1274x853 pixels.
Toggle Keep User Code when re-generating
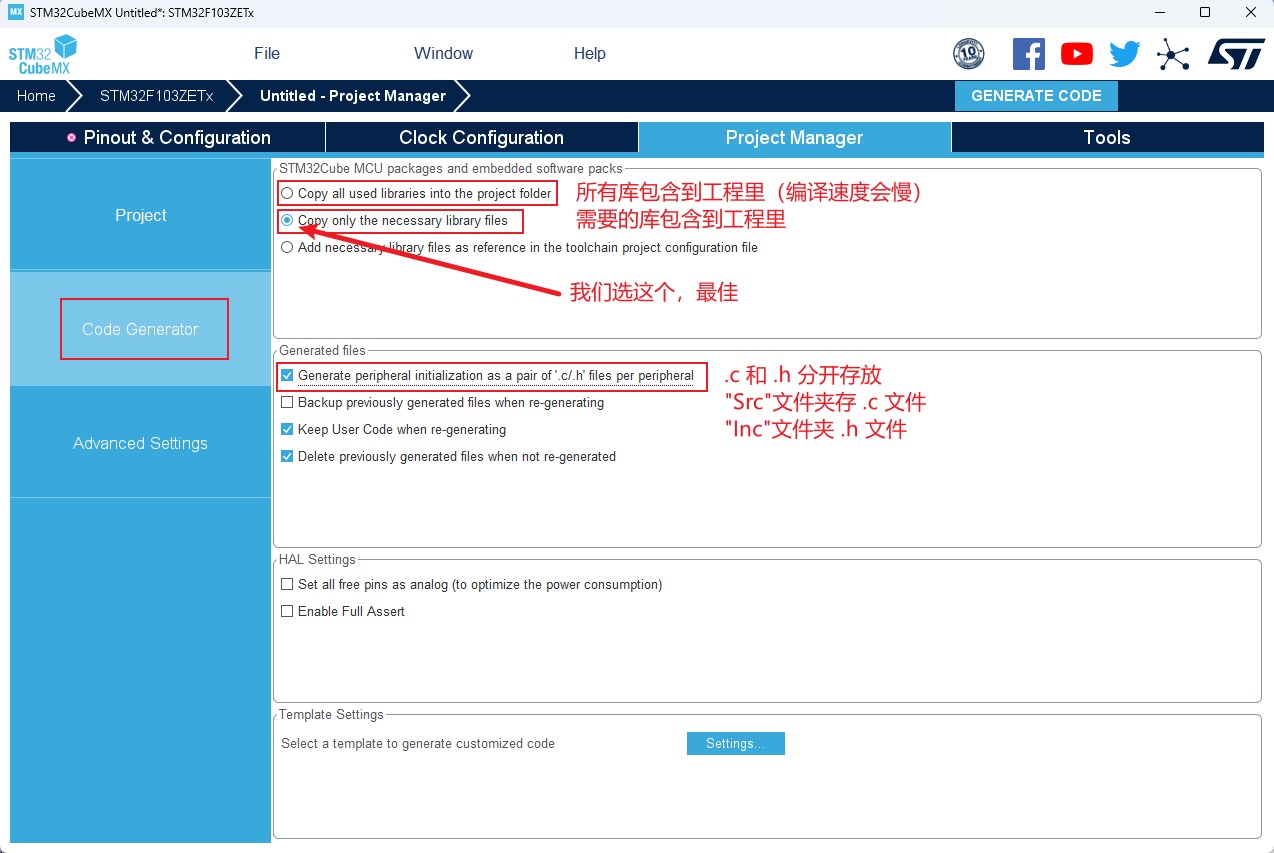[x=288, y=430]
